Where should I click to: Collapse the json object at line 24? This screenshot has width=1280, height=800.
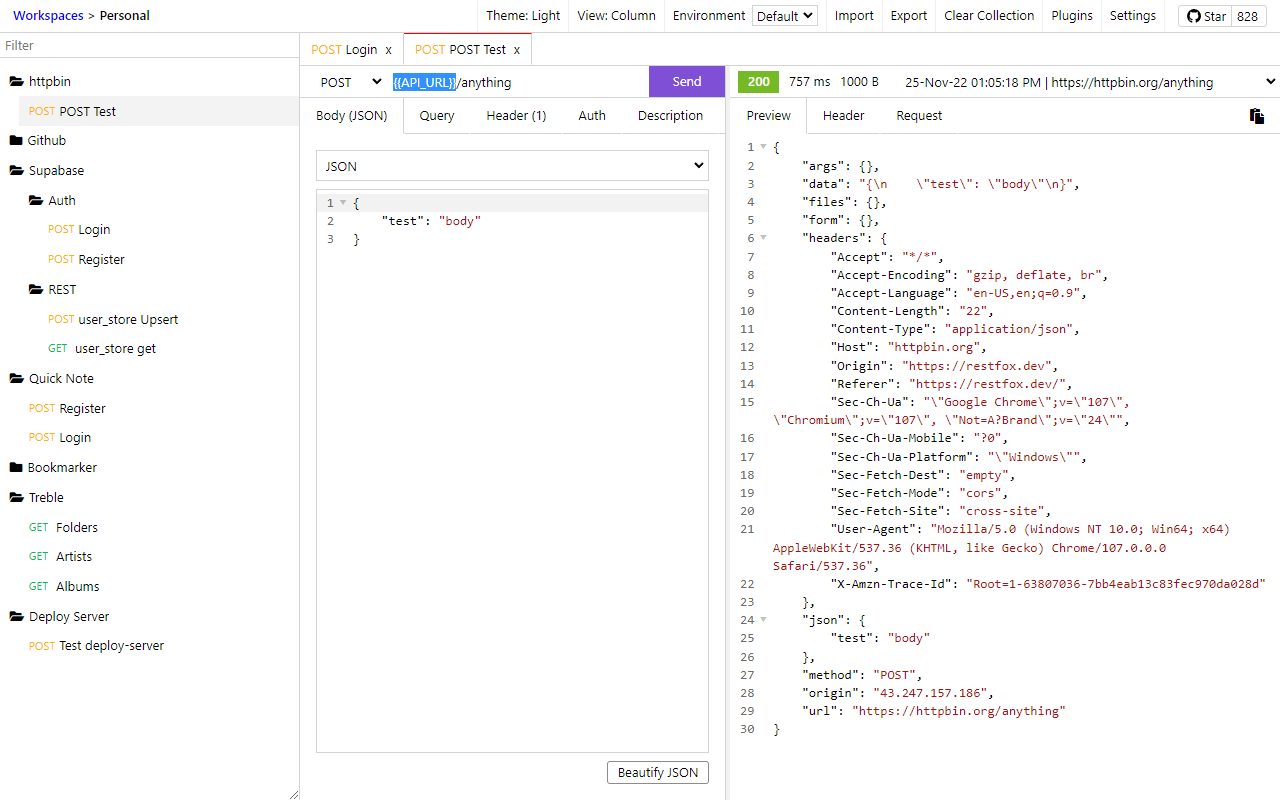pos(763,620)
